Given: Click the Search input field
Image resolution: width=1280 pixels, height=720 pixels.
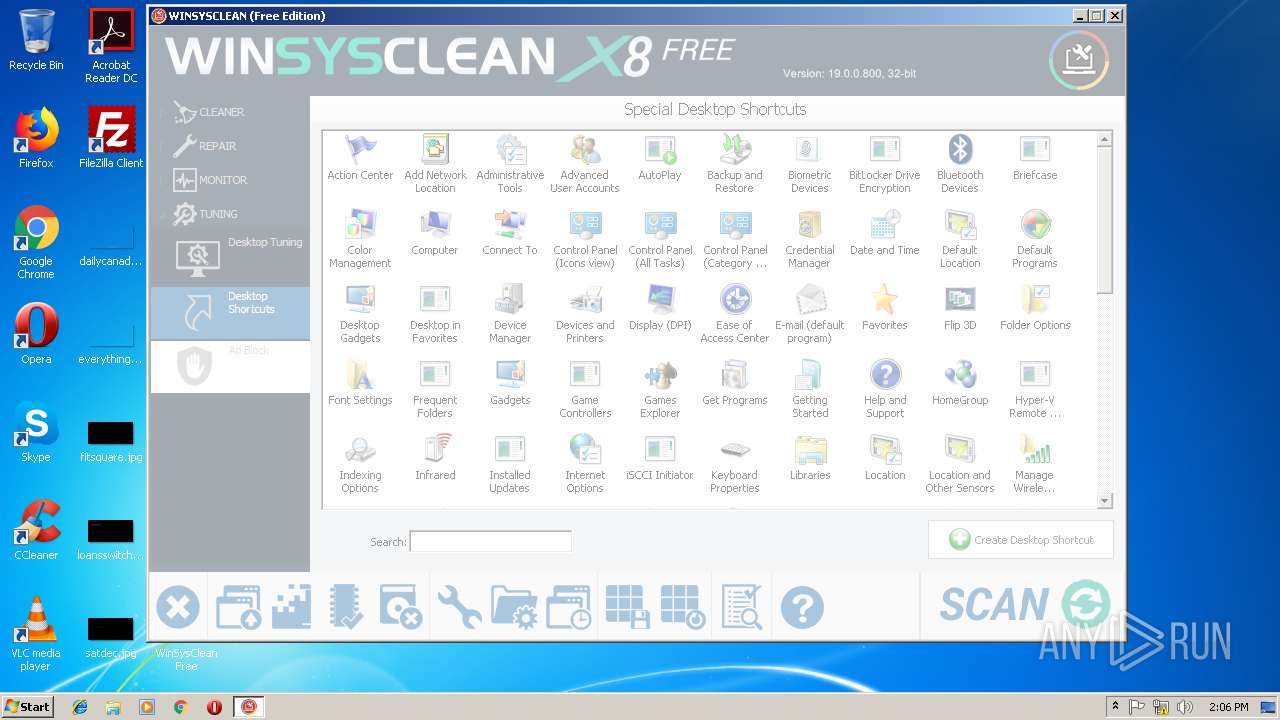Looking at the screenshot, I should click(490, 541).
